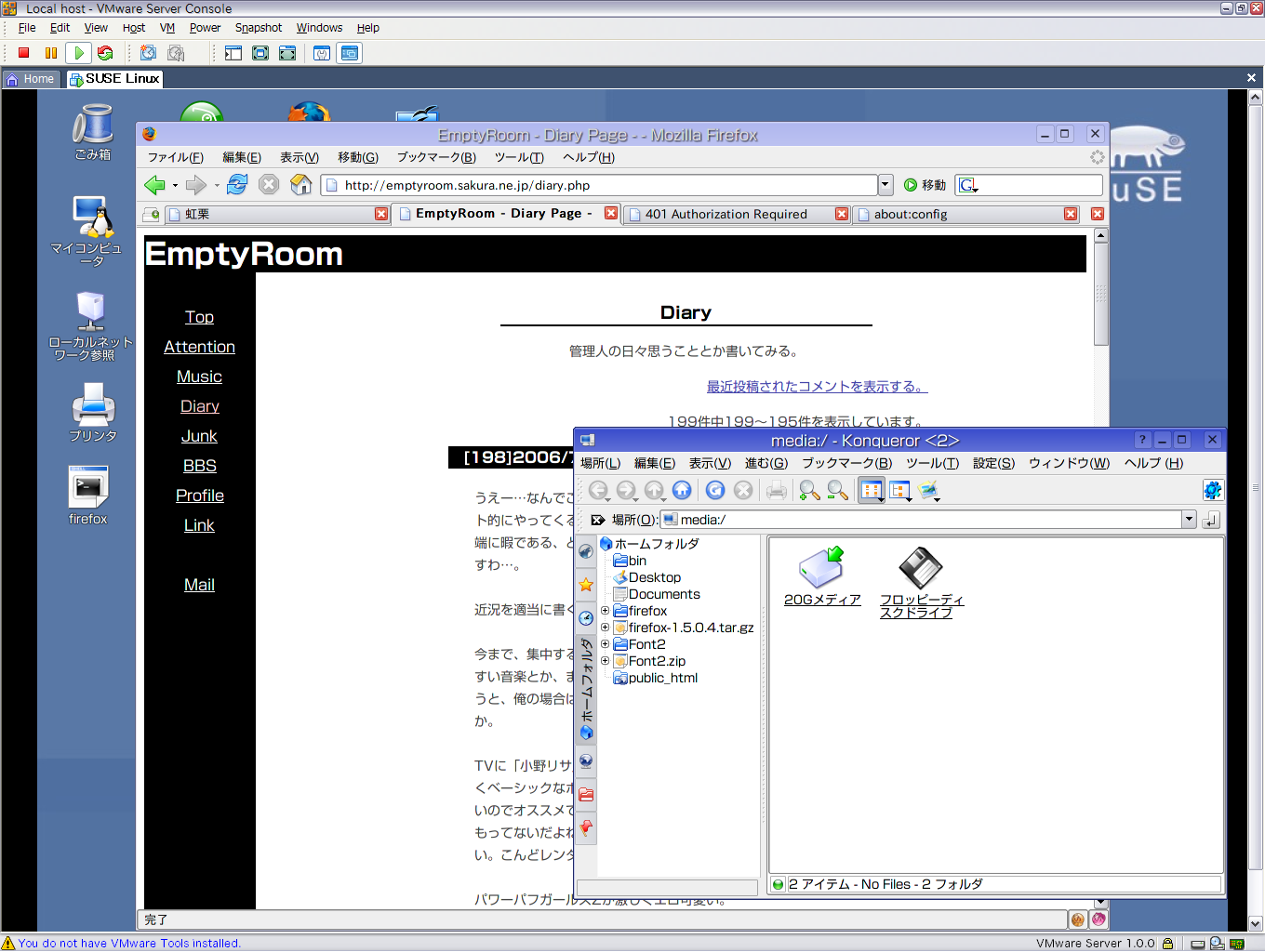The width and height of the screenshot is (1265, 952).
Task: Click the VMware Pause button
Action: [x=51, y=53]
